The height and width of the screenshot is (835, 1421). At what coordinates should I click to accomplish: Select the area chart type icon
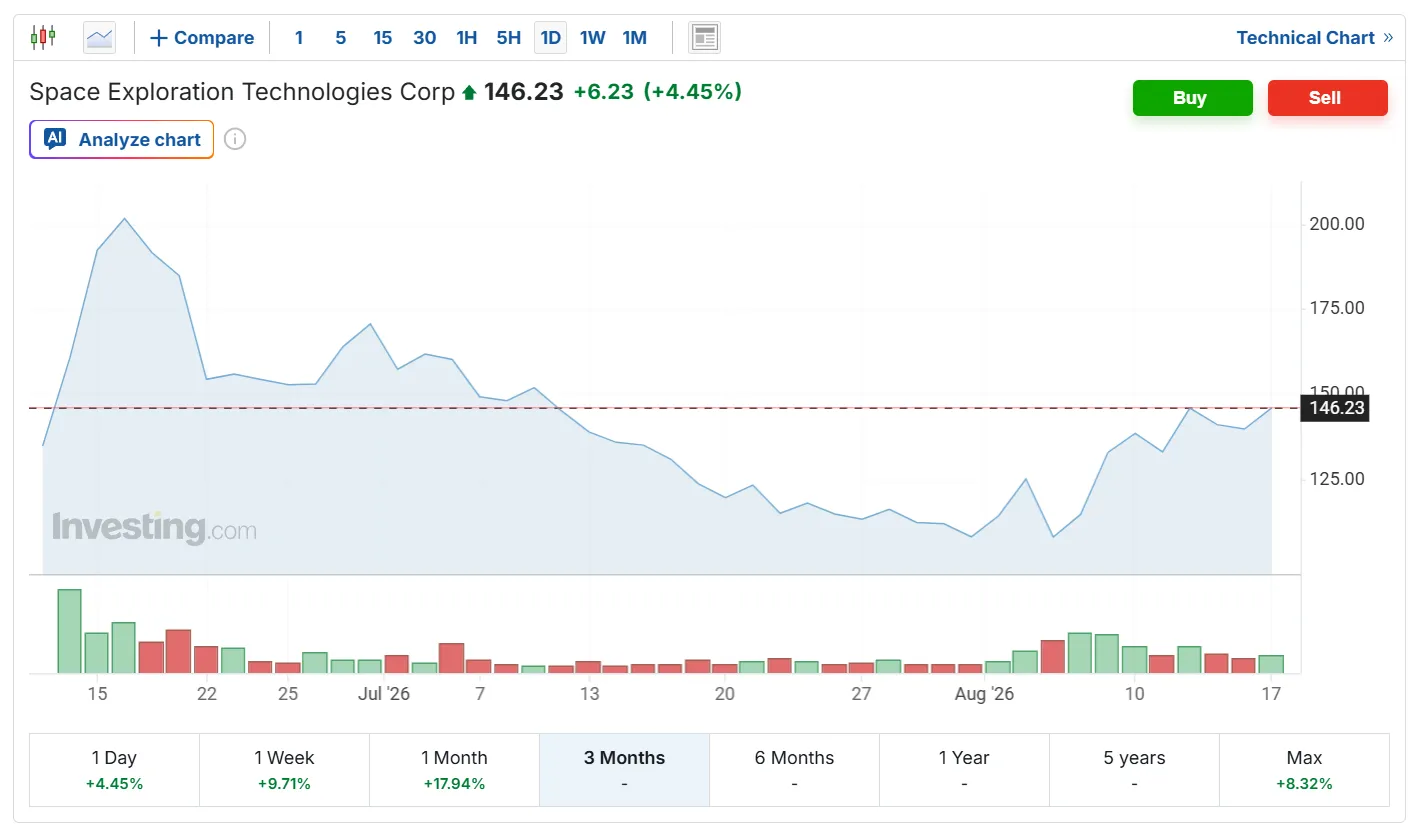99,38
